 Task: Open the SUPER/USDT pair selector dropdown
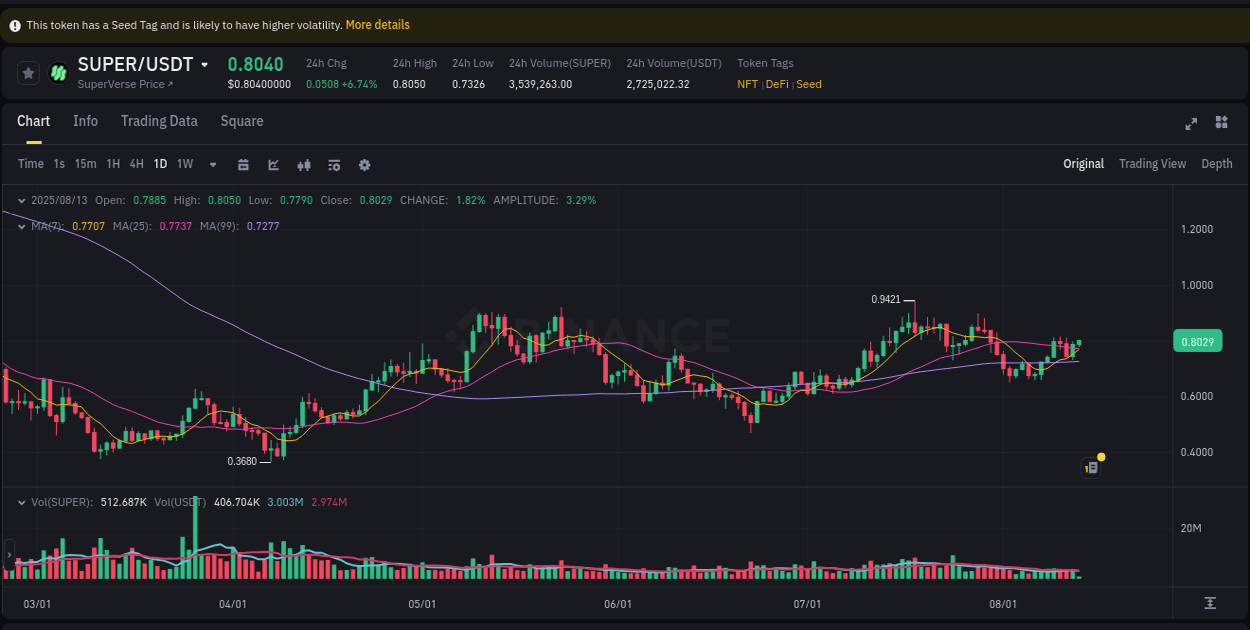point(205,64)
